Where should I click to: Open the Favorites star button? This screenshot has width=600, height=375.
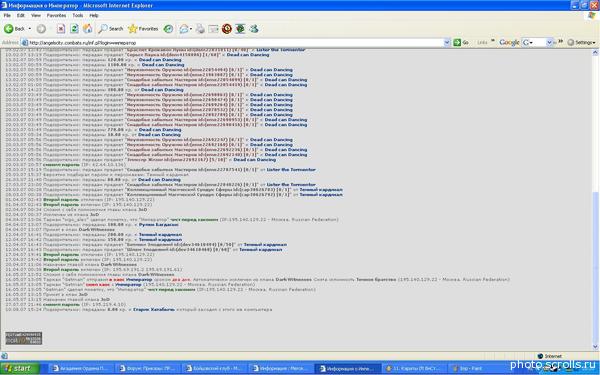(x=143, y=29)
